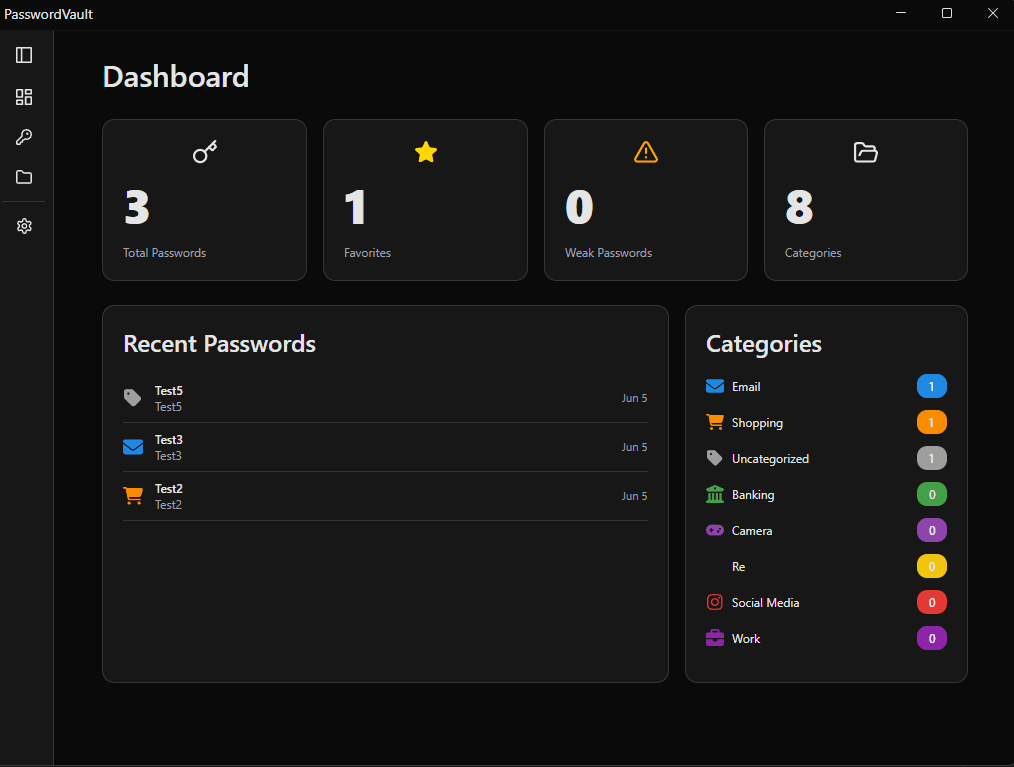Open Categories via folder sidebar icon
This screenshot has height=767, width=1014.
[23, 177]
